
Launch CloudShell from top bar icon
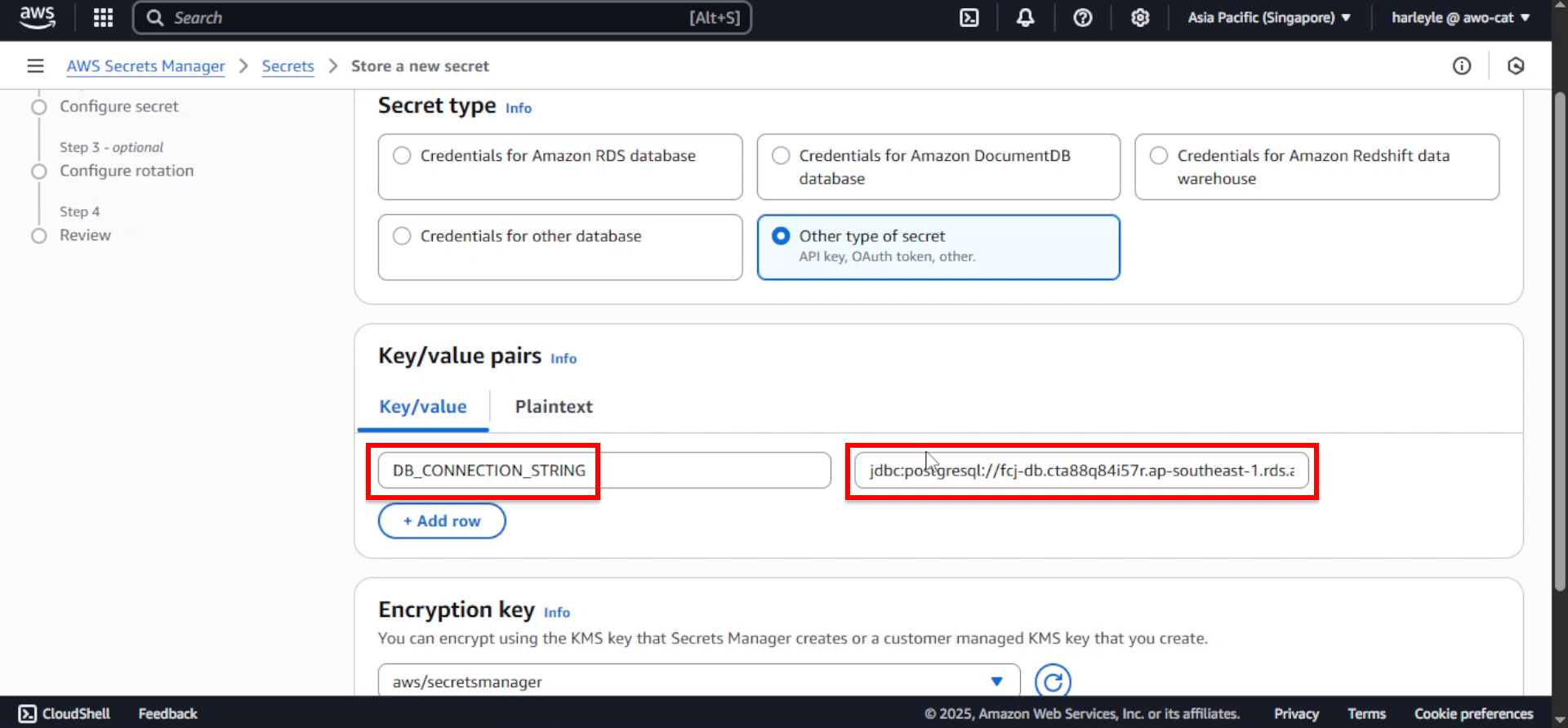click(x=969, y=17)
